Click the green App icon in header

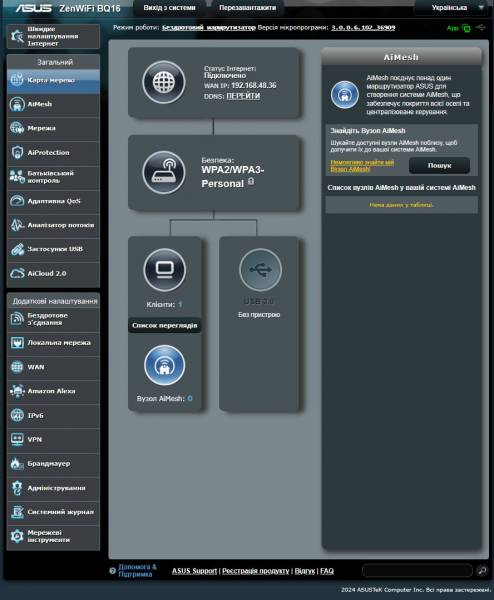coord(466,28)
